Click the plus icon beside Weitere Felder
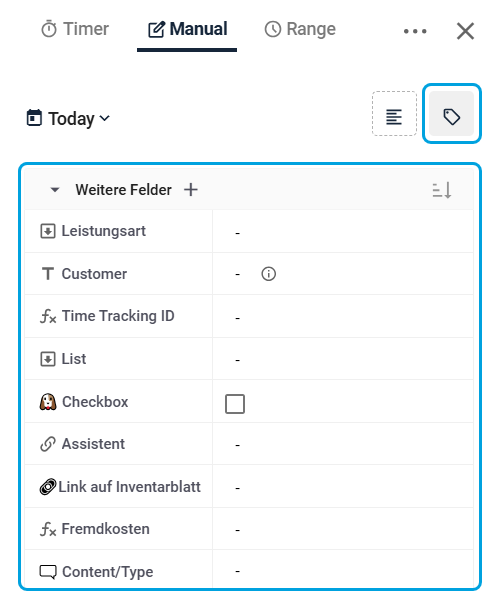493x591 pixels. coord(191,190)
